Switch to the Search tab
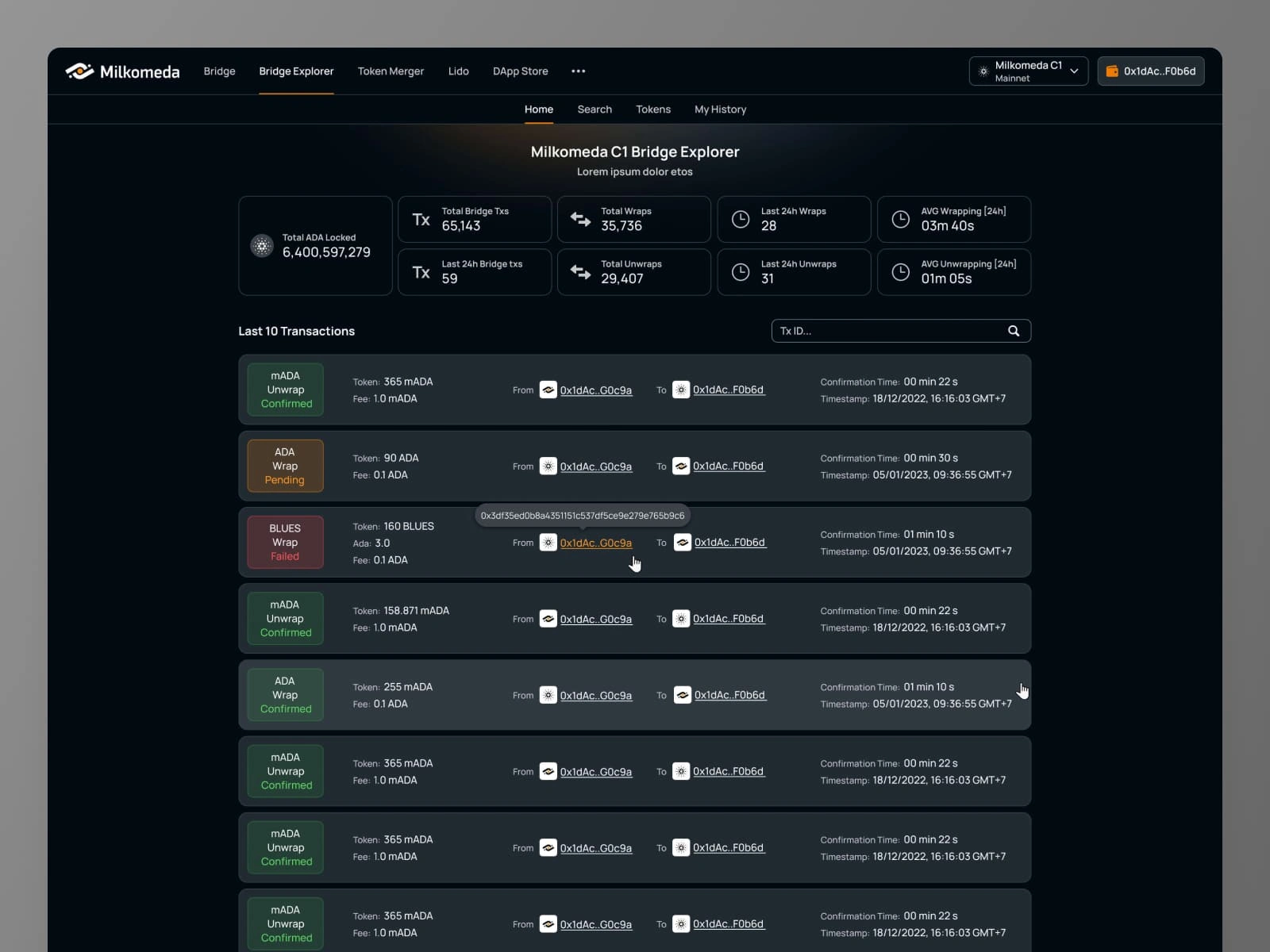This screenshot has height=952, width=1270. [595, 109]
